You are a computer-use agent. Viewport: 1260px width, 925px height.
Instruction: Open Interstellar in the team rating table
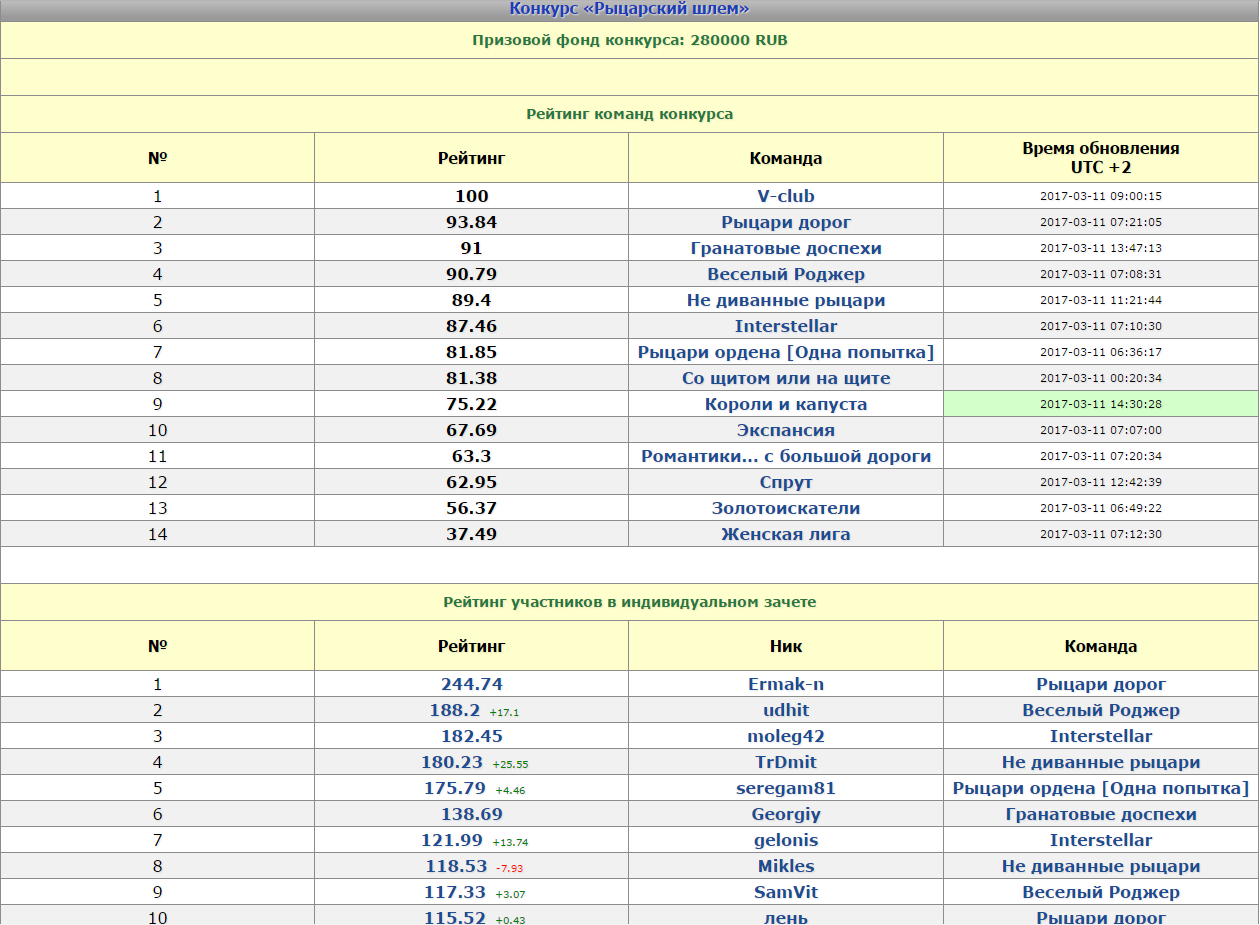(x=786, y=326)
